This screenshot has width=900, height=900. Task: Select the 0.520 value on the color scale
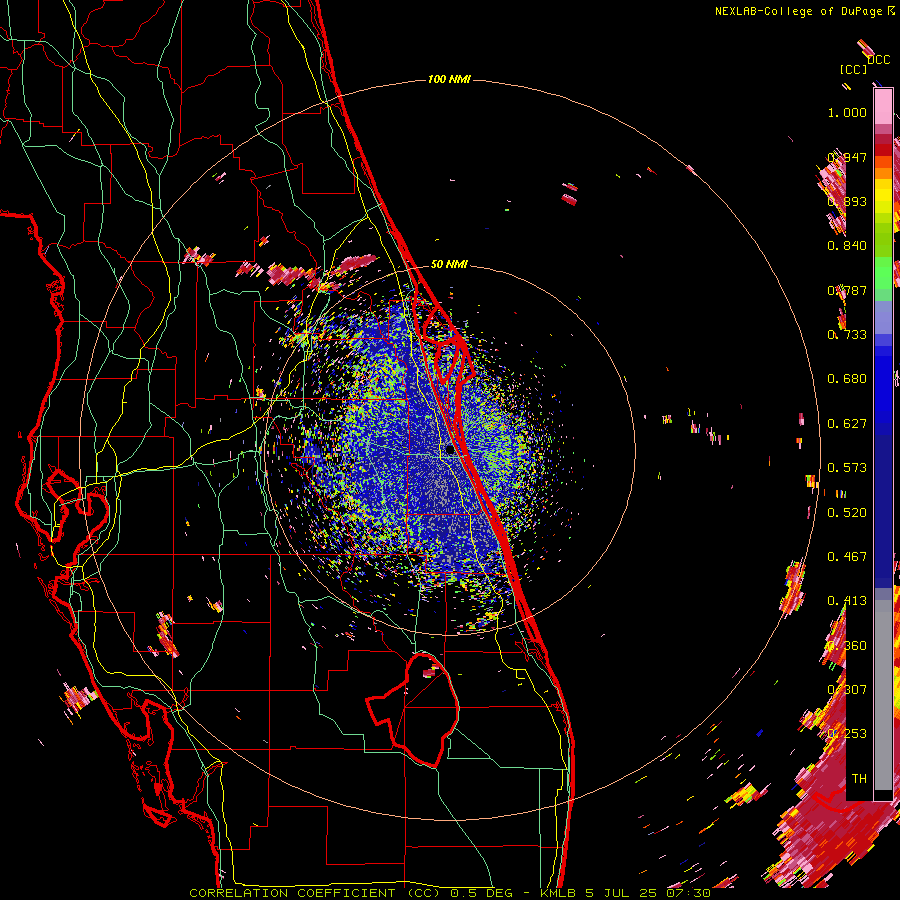(847, 513)
